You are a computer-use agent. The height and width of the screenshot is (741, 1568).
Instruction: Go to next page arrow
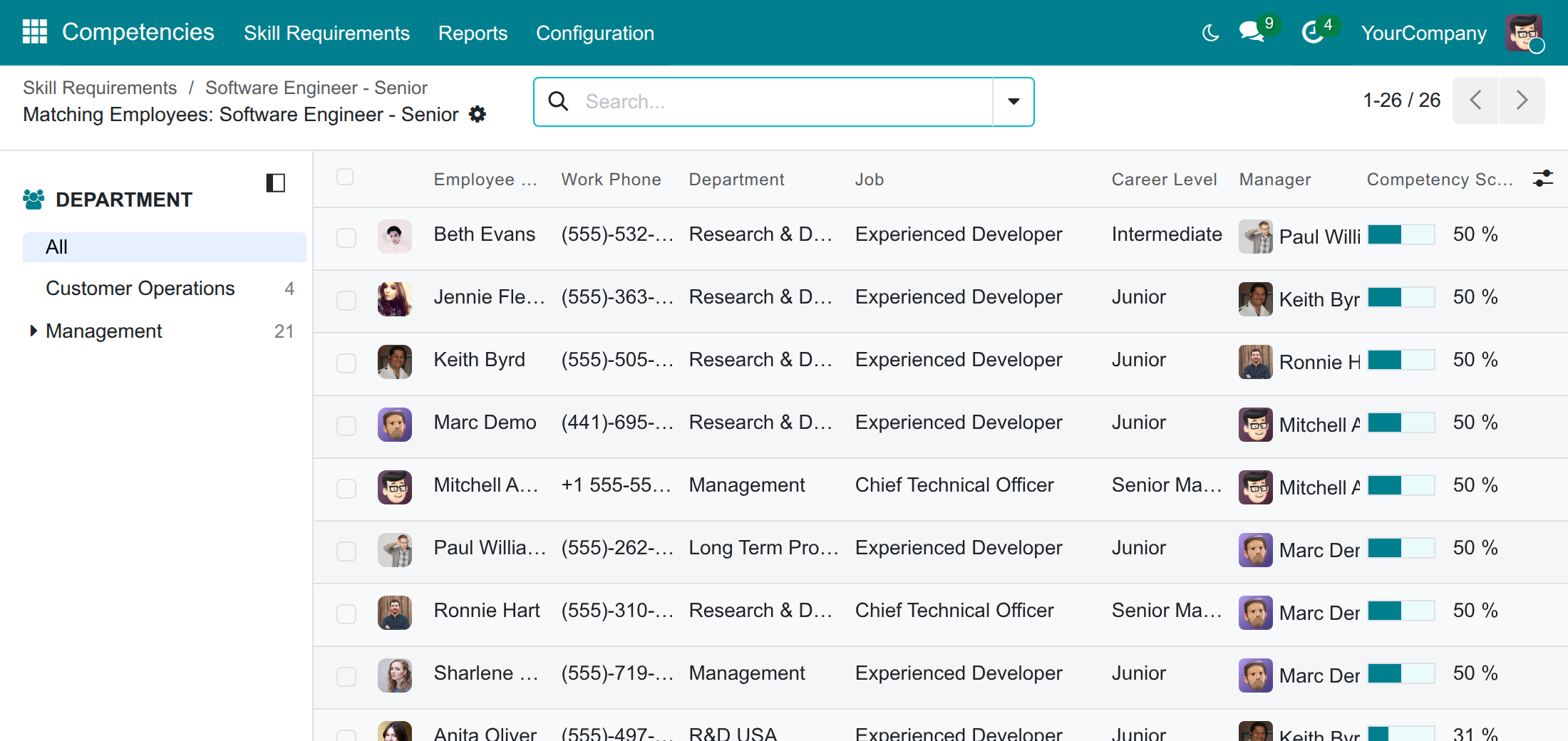coord(1522,100)
